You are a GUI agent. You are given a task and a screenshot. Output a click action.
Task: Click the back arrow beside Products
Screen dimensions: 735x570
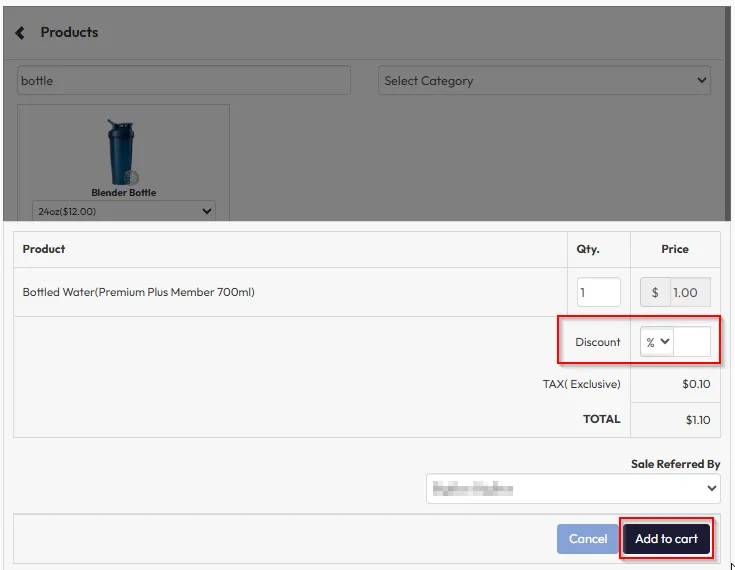coord(20,33)
